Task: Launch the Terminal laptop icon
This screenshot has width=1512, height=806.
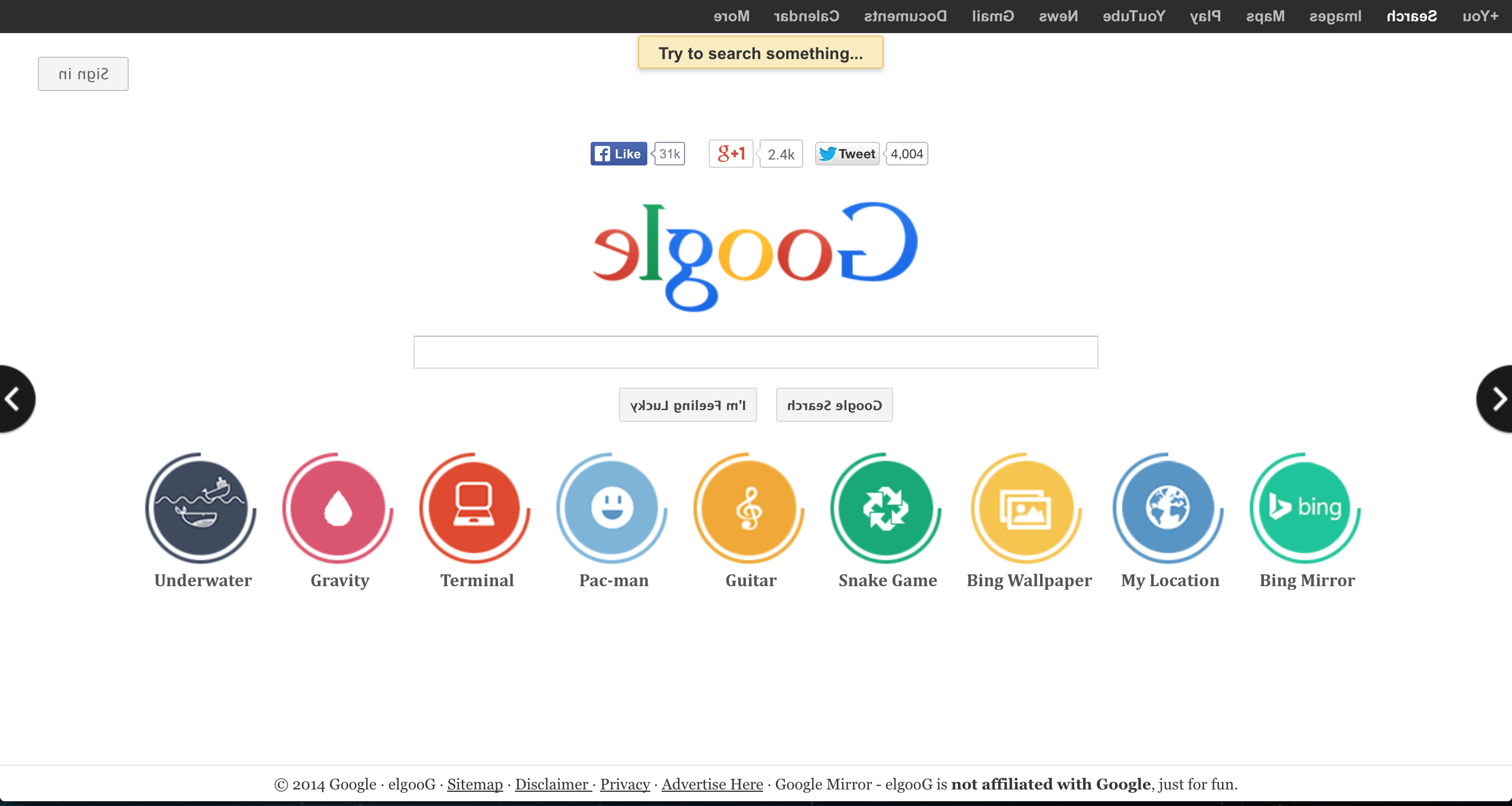Action: pyautogui.click(x=474, y=508)
